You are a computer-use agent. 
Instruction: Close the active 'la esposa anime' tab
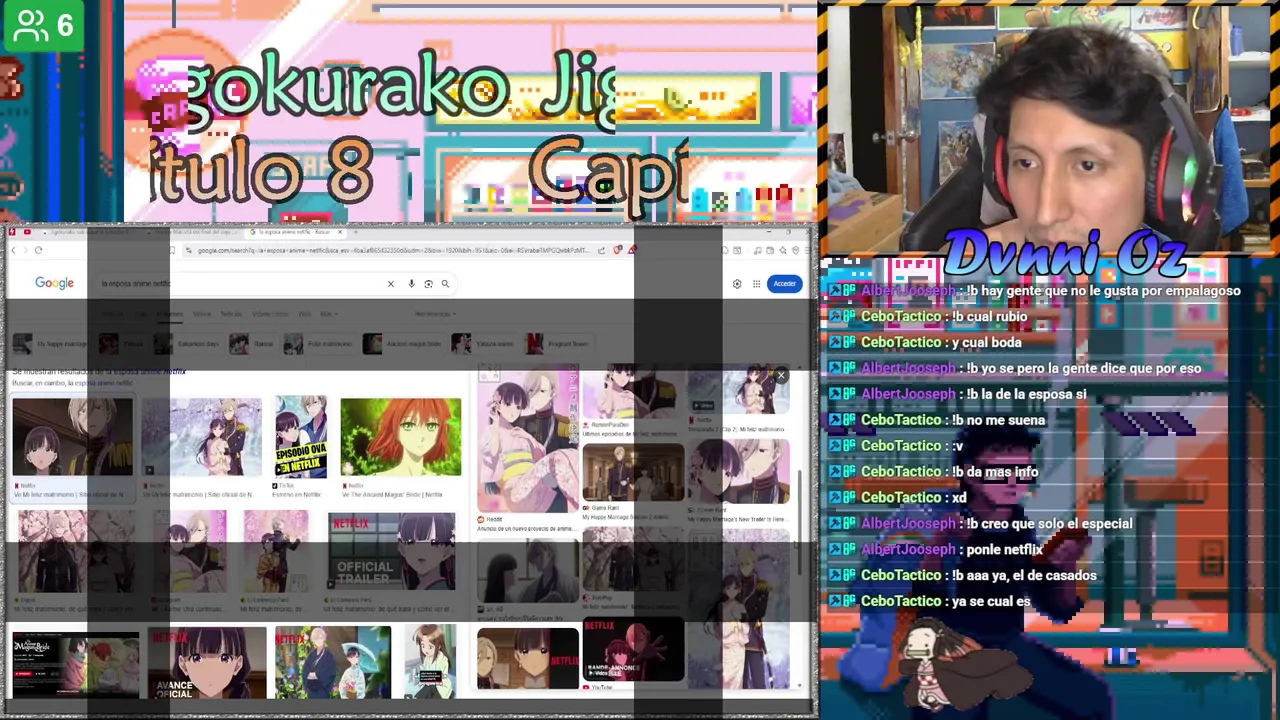coord(340,232)
